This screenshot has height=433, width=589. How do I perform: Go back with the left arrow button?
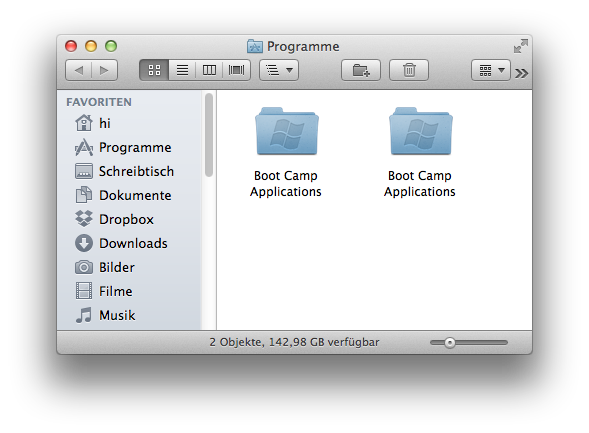[x=79, y=70]
